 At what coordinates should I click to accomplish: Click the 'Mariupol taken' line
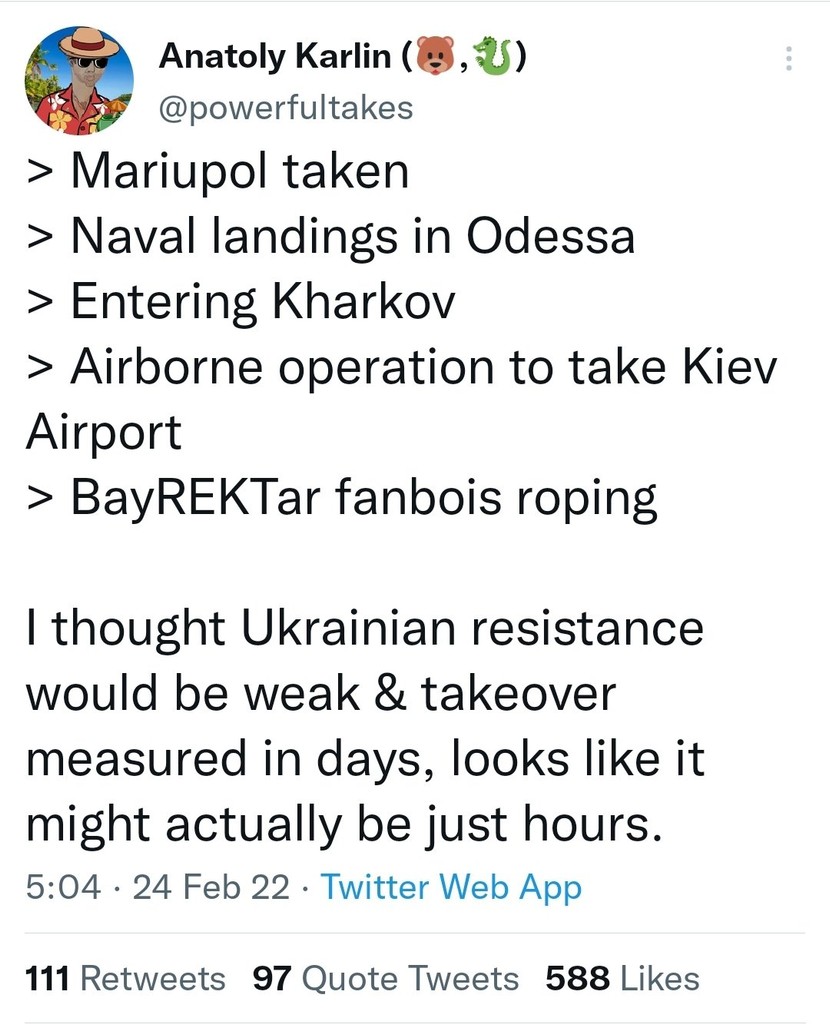217,171
